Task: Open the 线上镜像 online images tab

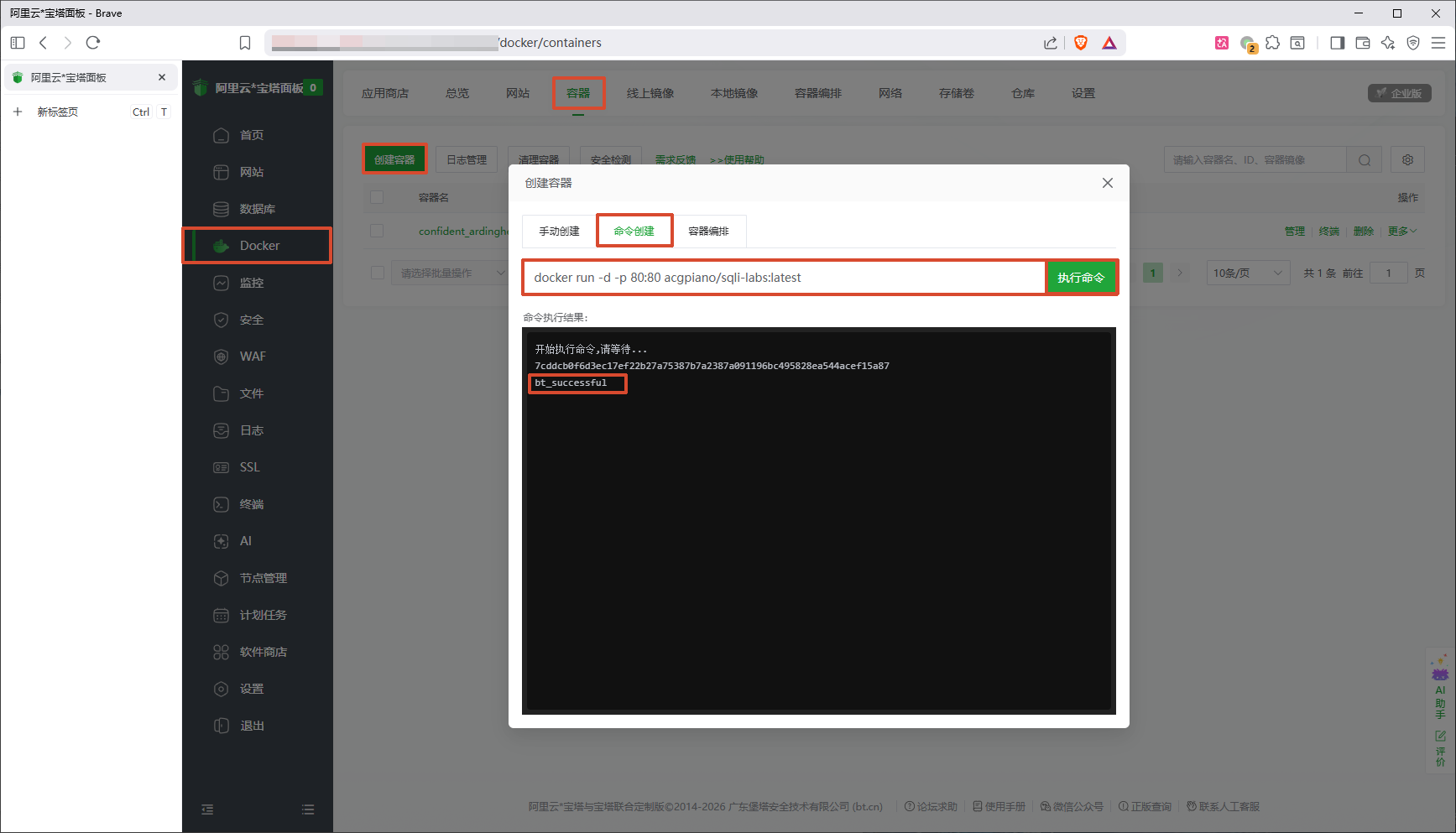Action: 650,93
